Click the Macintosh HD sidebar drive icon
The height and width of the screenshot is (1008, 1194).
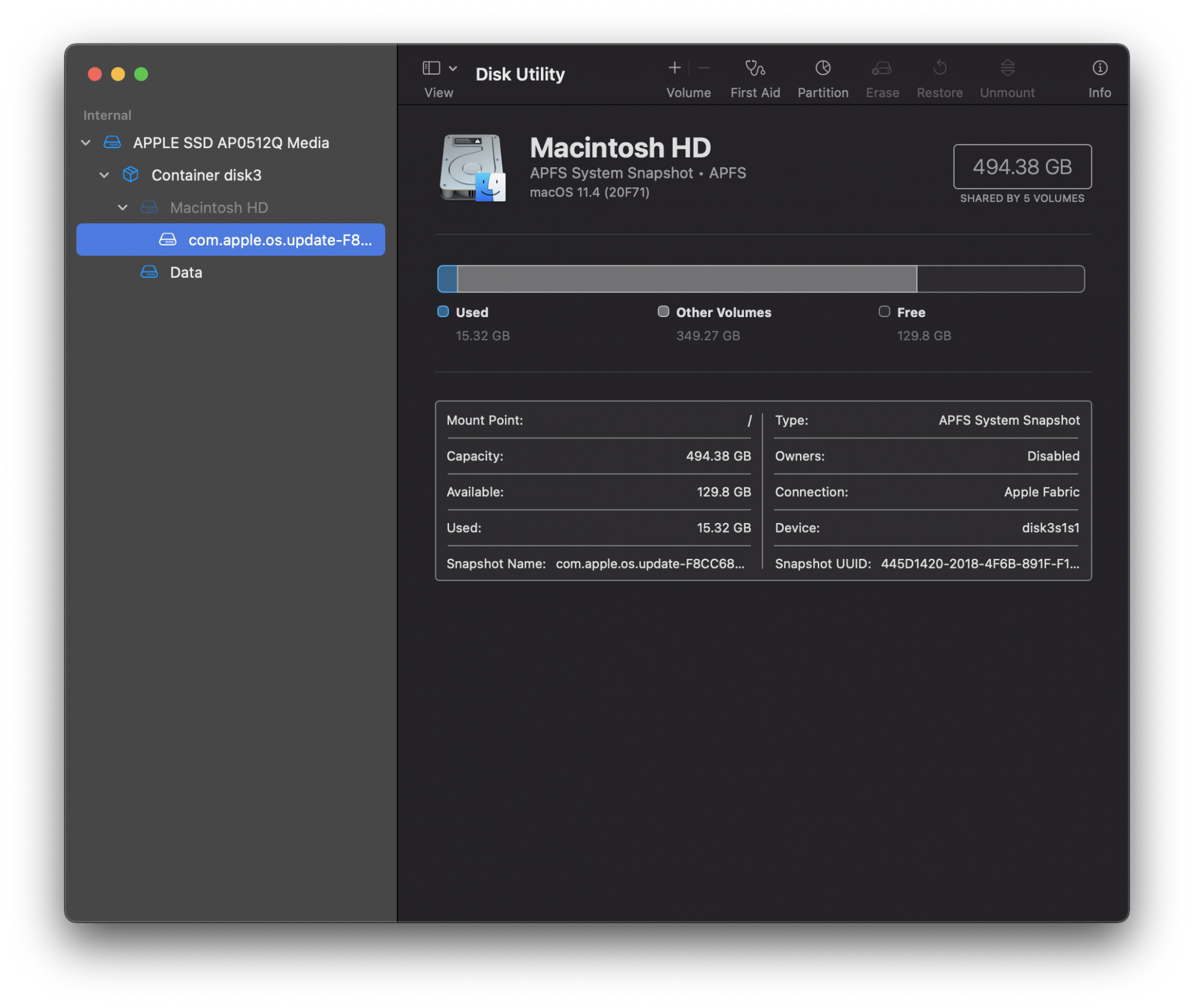coord(149,207)
